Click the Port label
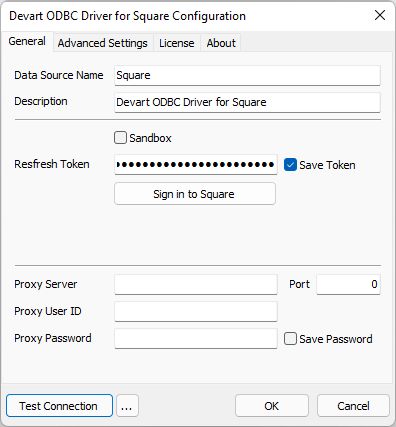 coord(299,284)
